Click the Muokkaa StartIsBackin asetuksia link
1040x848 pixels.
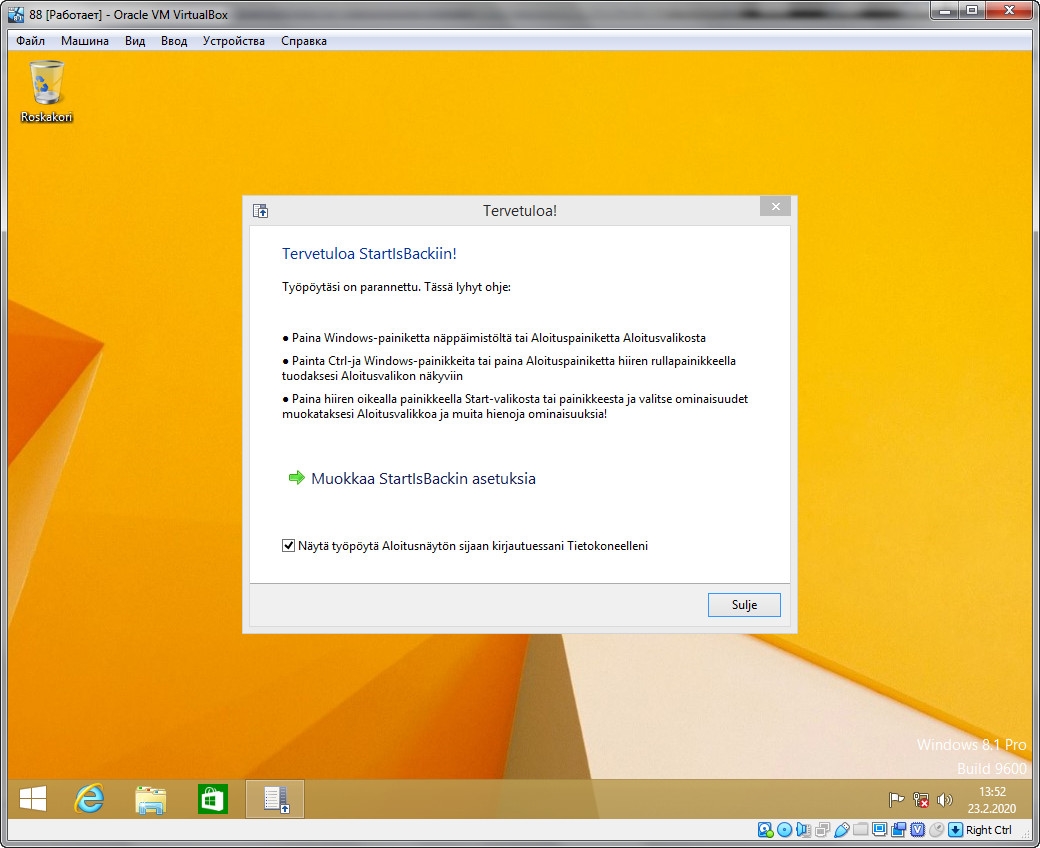tap(423, 479)
